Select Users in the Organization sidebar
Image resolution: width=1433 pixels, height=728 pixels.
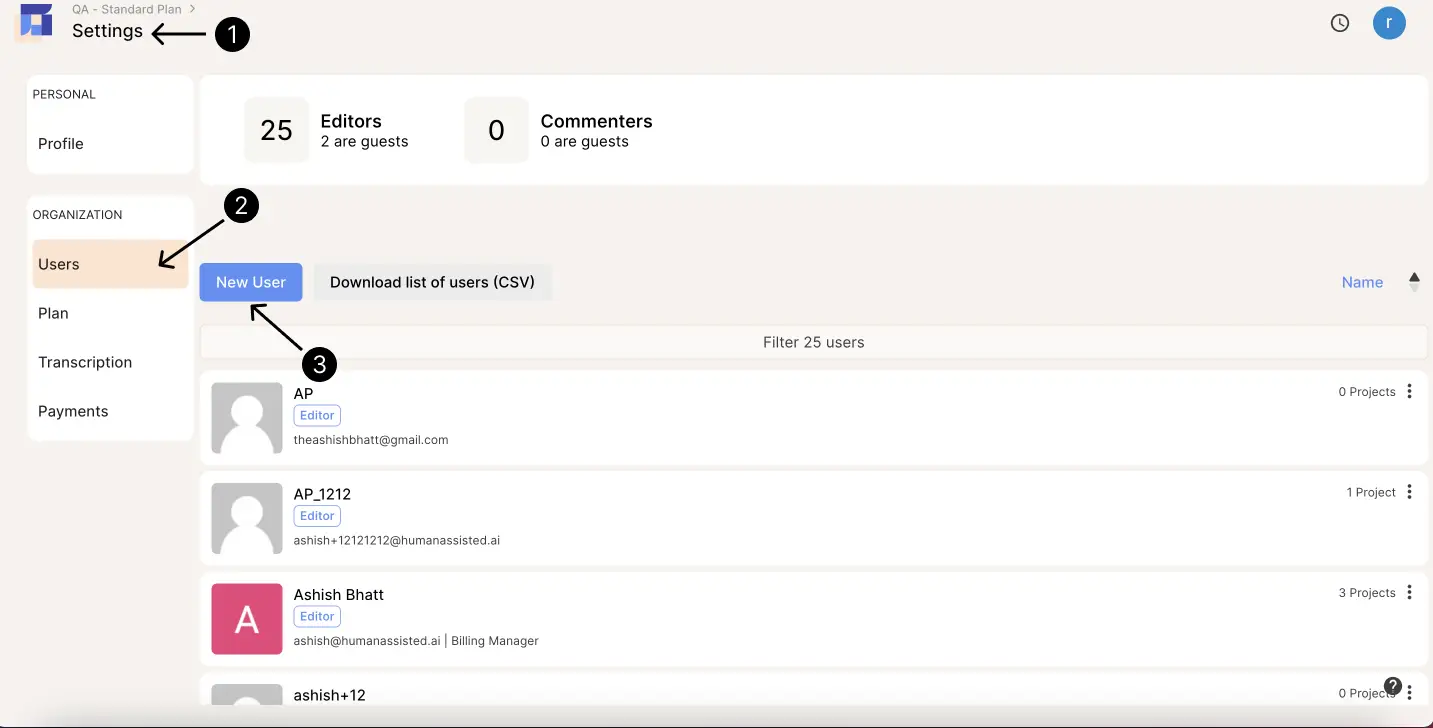coord(110,264)
